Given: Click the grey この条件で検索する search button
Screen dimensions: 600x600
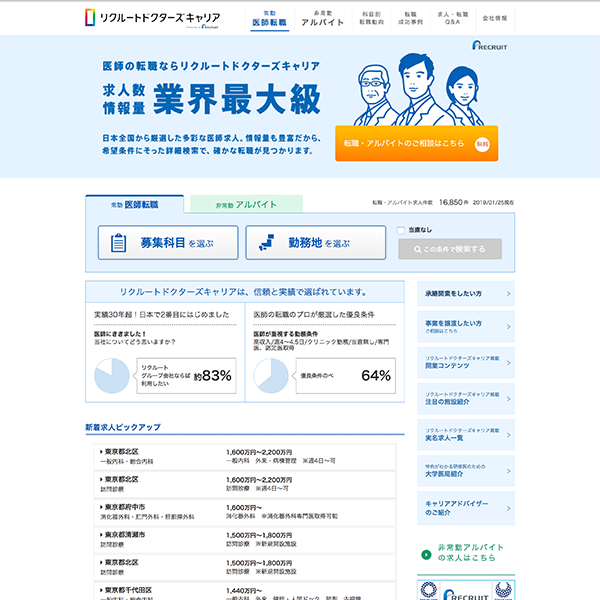Looking at the screenshot, I should pyautogui.click(x=450, y=249).
